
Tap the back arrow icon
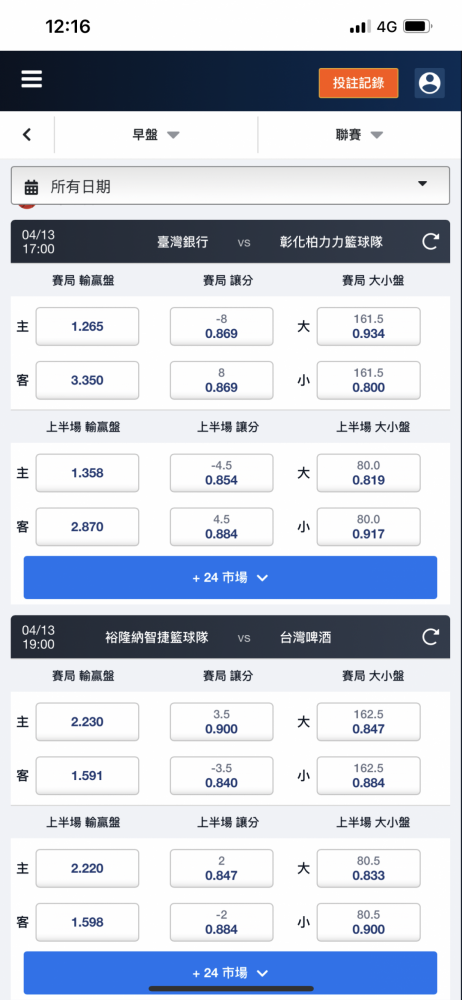click(x=27, y=135)
